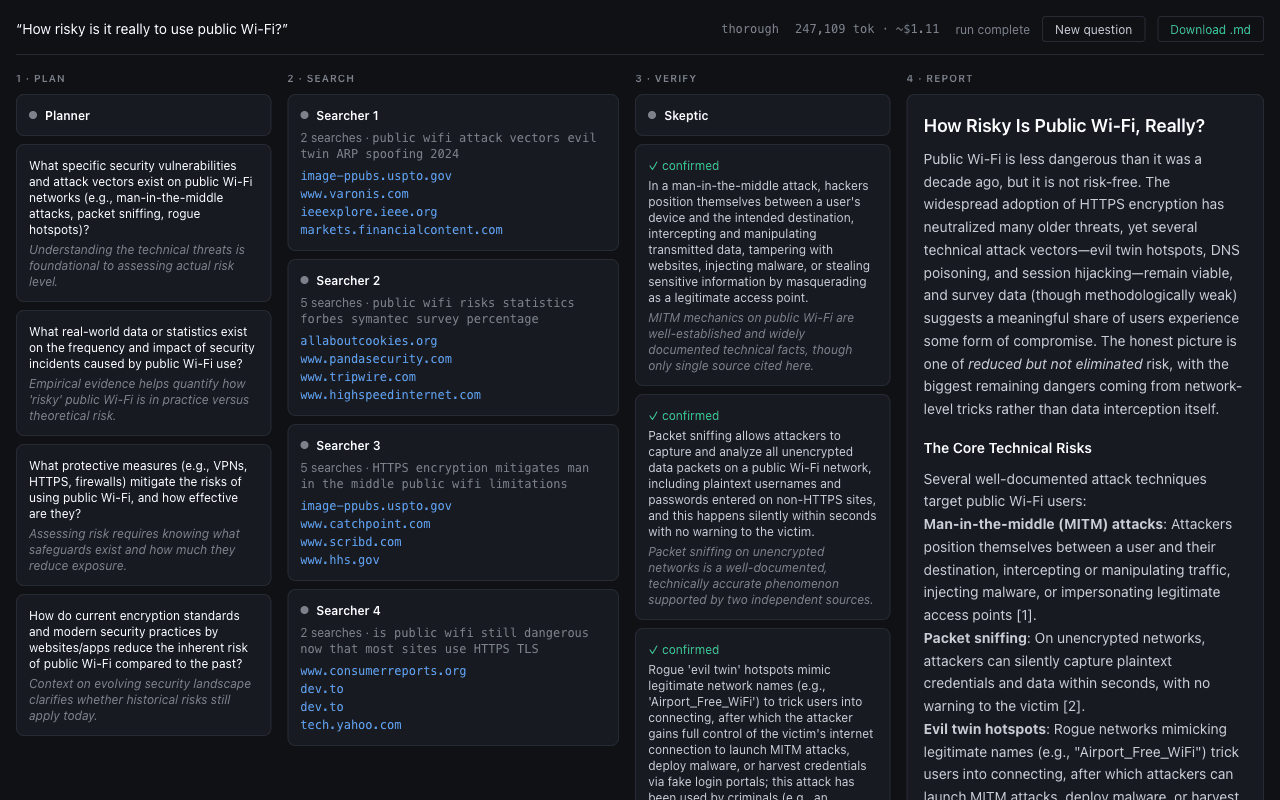Click the confirmed checkmark on the packet sniffing claim
Viewport: 1280px width, 800px height.
point(653,416)
